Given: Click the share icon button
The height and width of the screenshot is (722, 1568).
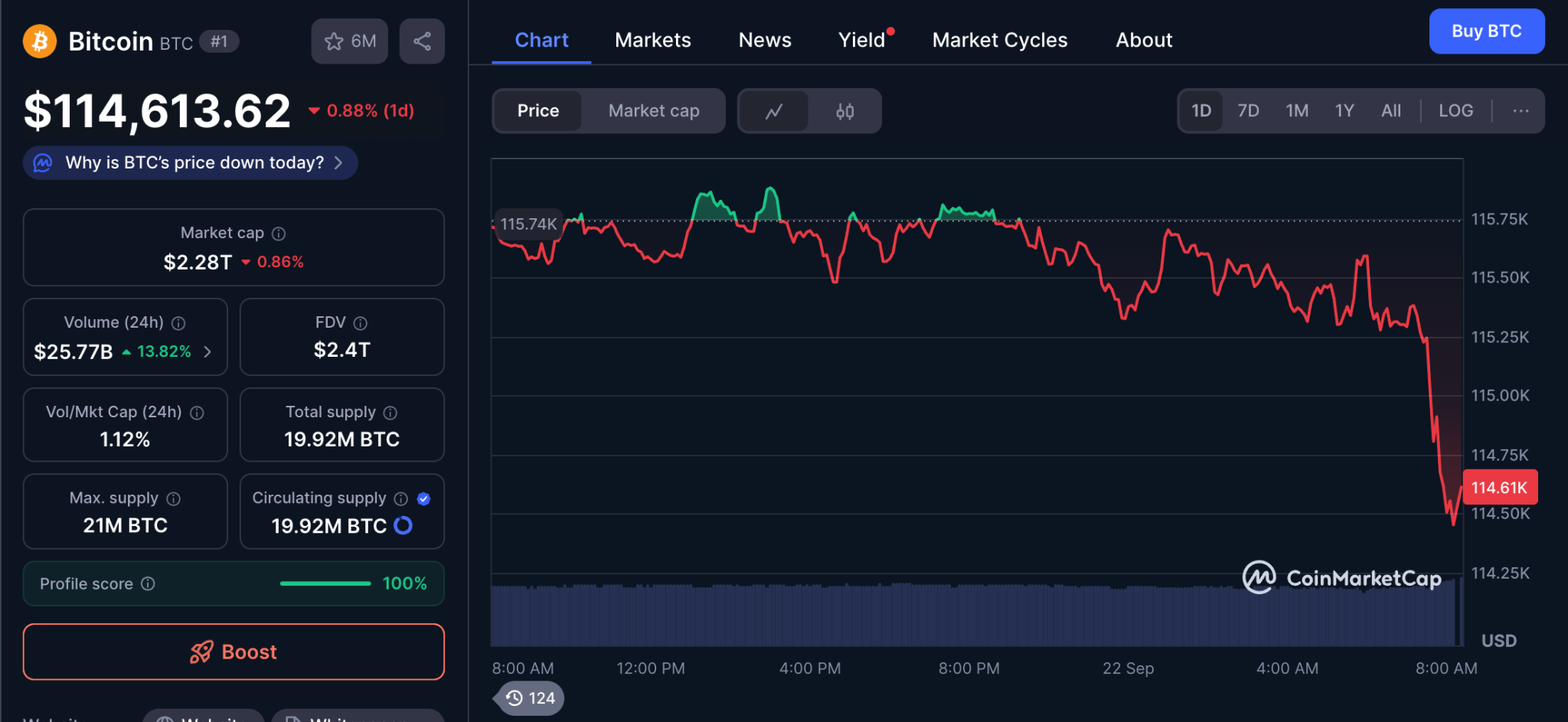Looking at the screenshot, I should (422, 41).
